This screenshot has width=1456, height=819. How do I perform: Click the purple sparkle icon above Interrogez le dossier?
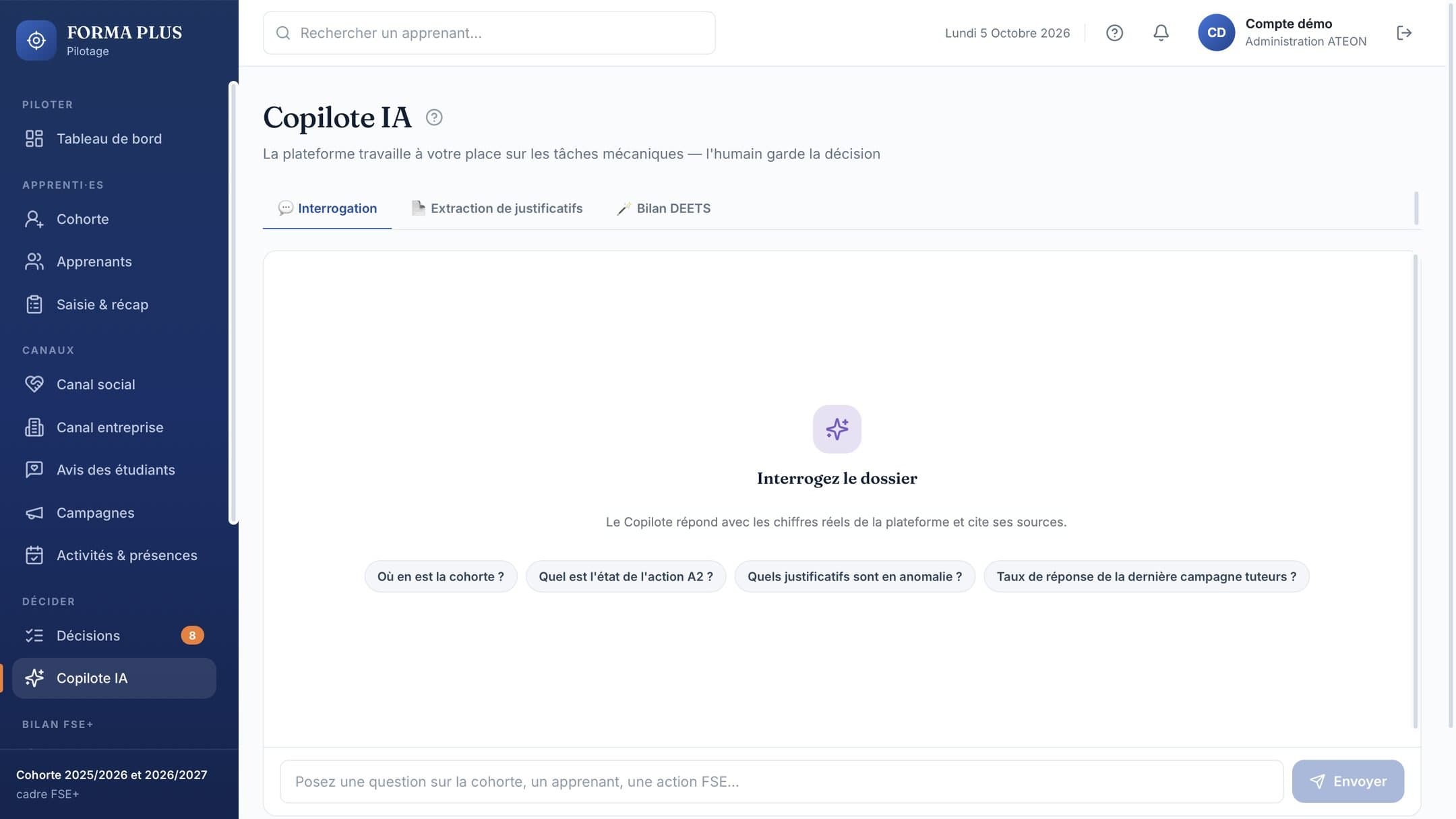(x=837, y=429)
